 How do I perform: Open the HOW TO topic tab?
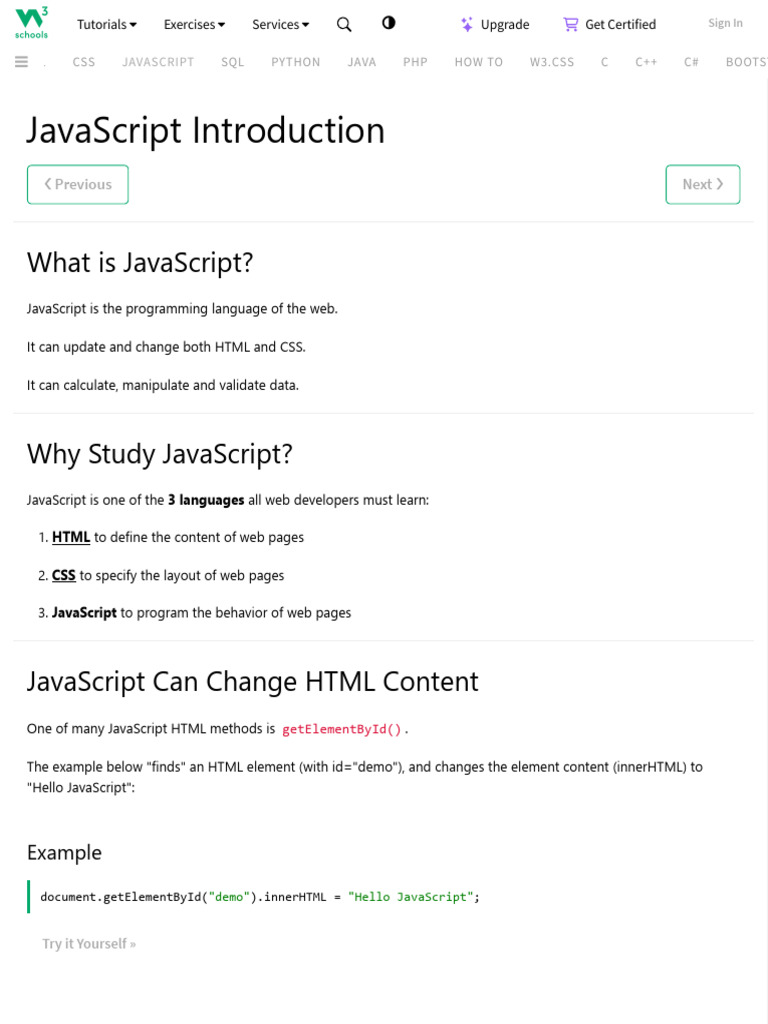pyautogui.click(x=479, y=62)
